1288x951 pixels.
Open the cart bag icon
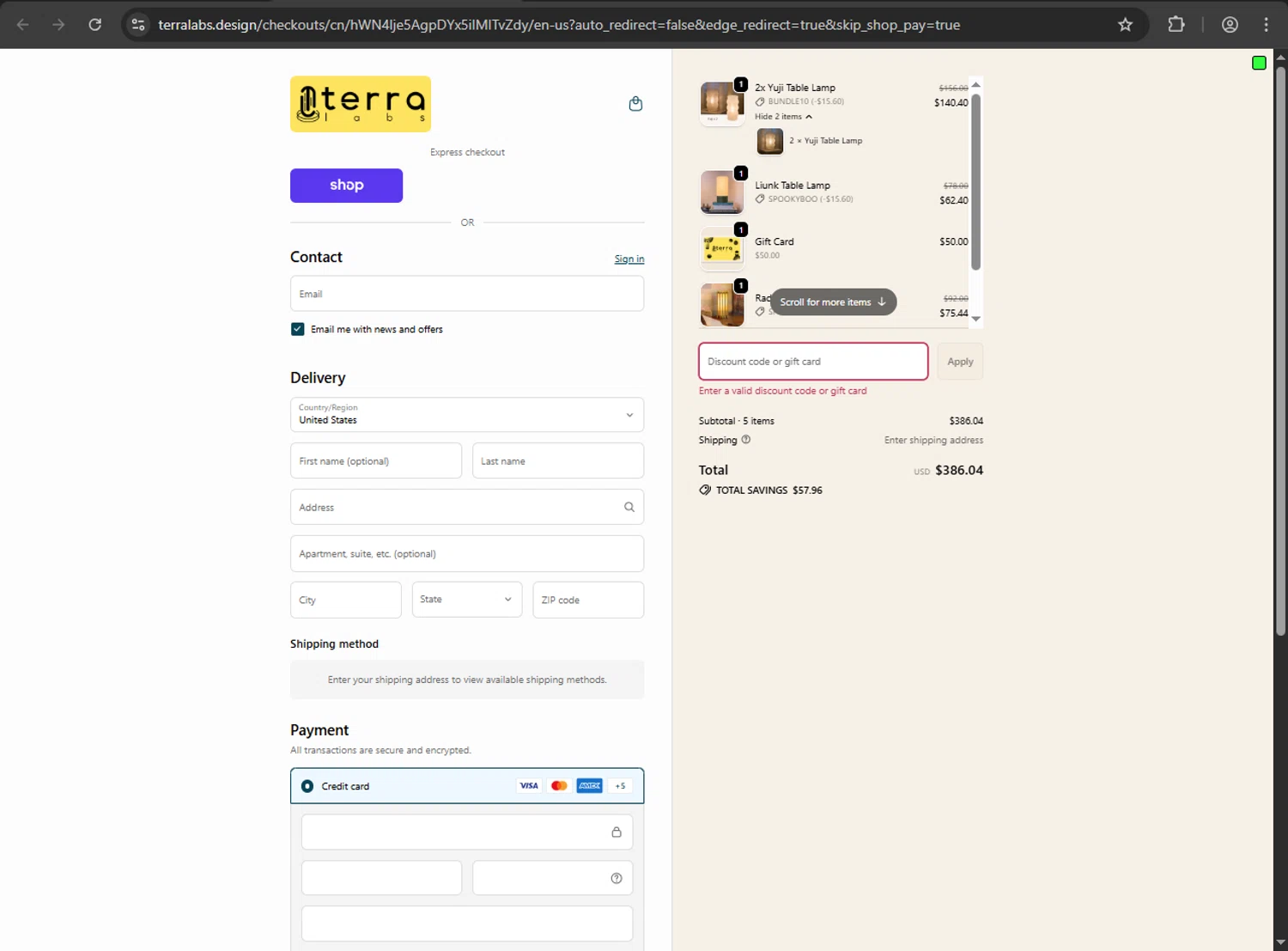(635, 104)
